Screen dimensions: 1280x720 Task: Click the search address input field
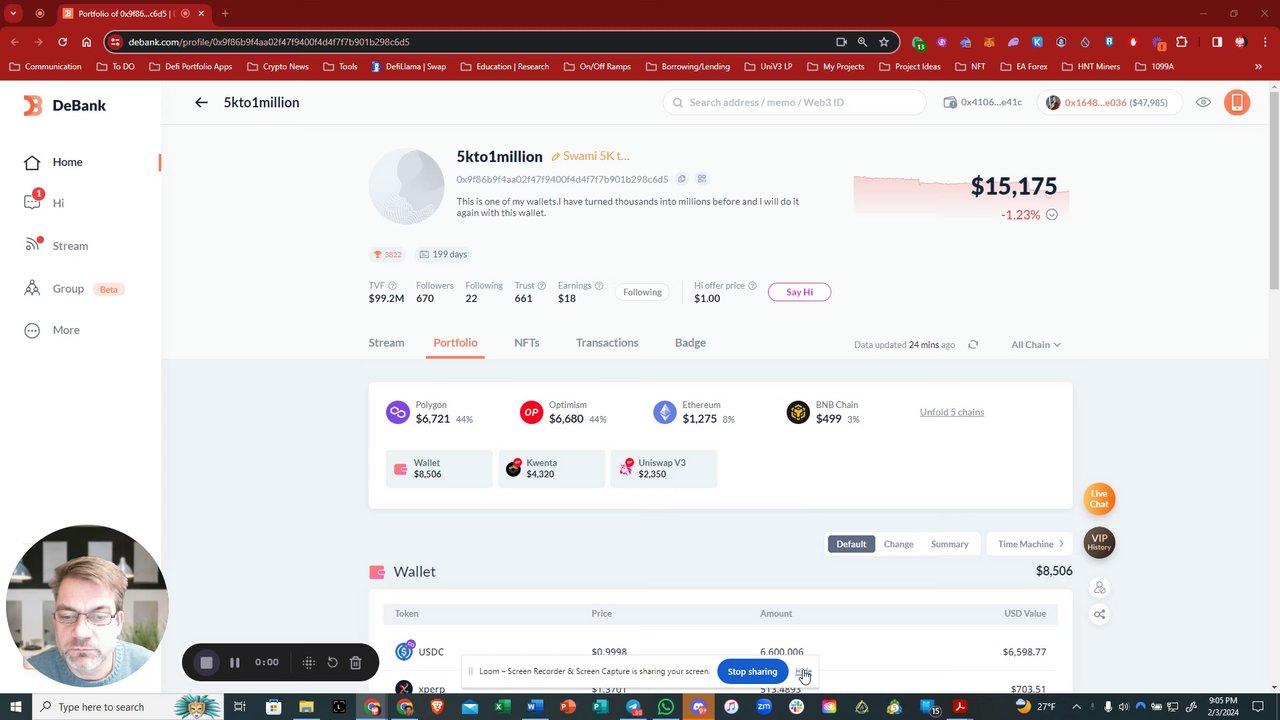[x=795, y=102]
